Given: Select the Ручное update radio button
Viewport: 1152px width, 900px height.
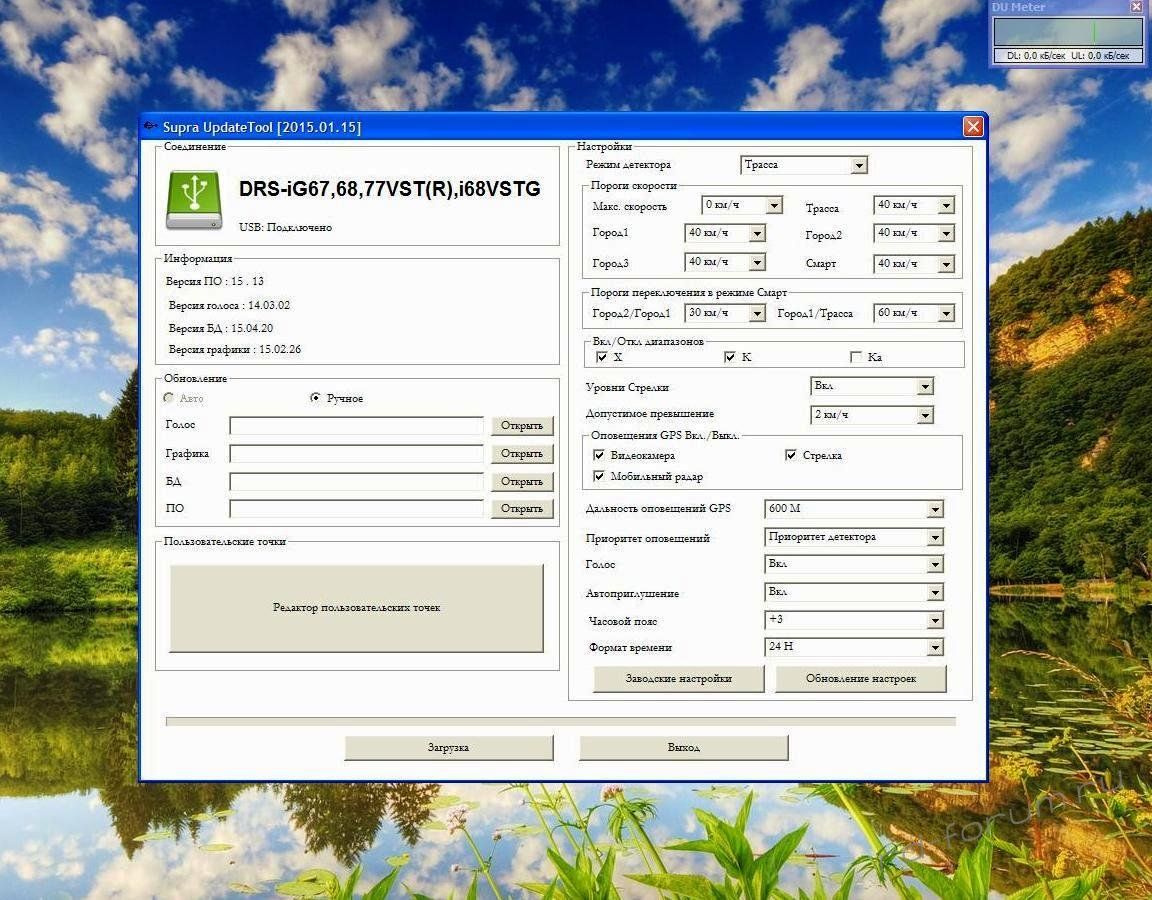Looking at the screenshot, I should (316, 398).
